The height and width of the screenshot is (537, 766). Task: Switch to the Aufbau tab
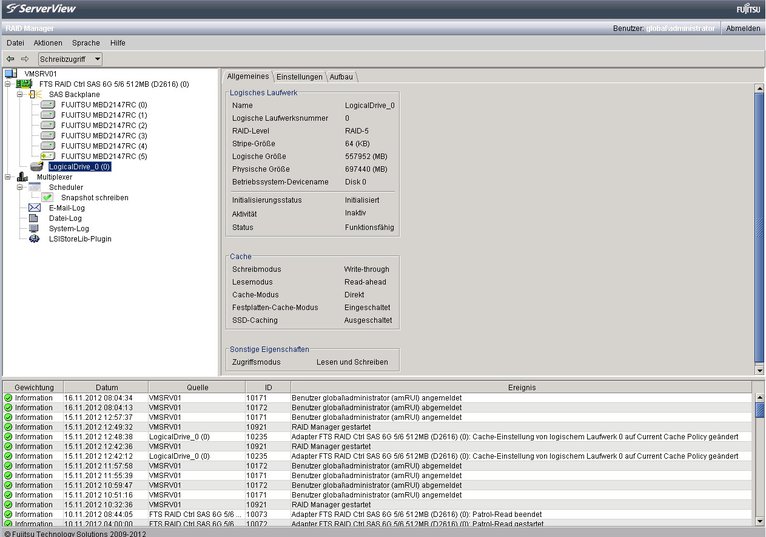pyautogui.click(x=341, y=77)
